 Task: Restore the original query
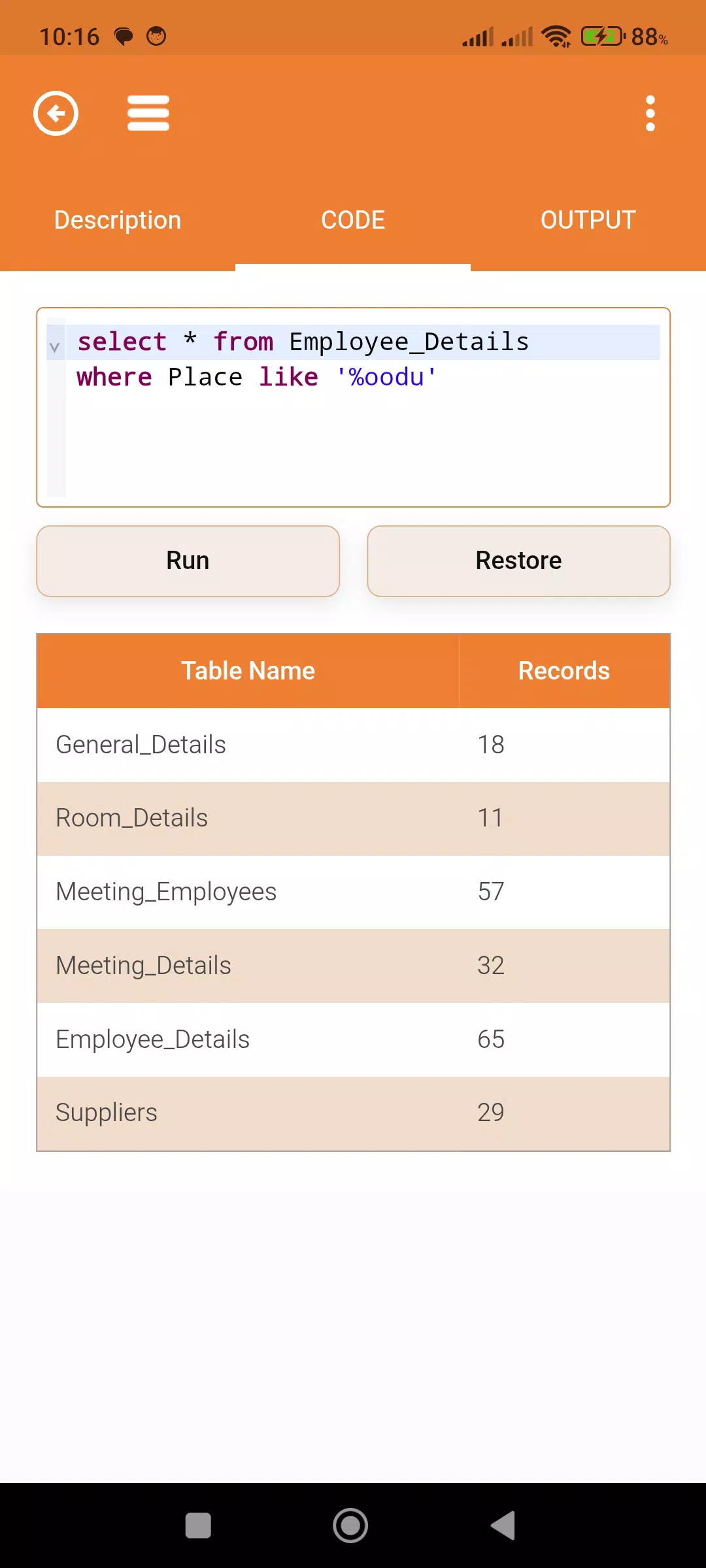519,561
